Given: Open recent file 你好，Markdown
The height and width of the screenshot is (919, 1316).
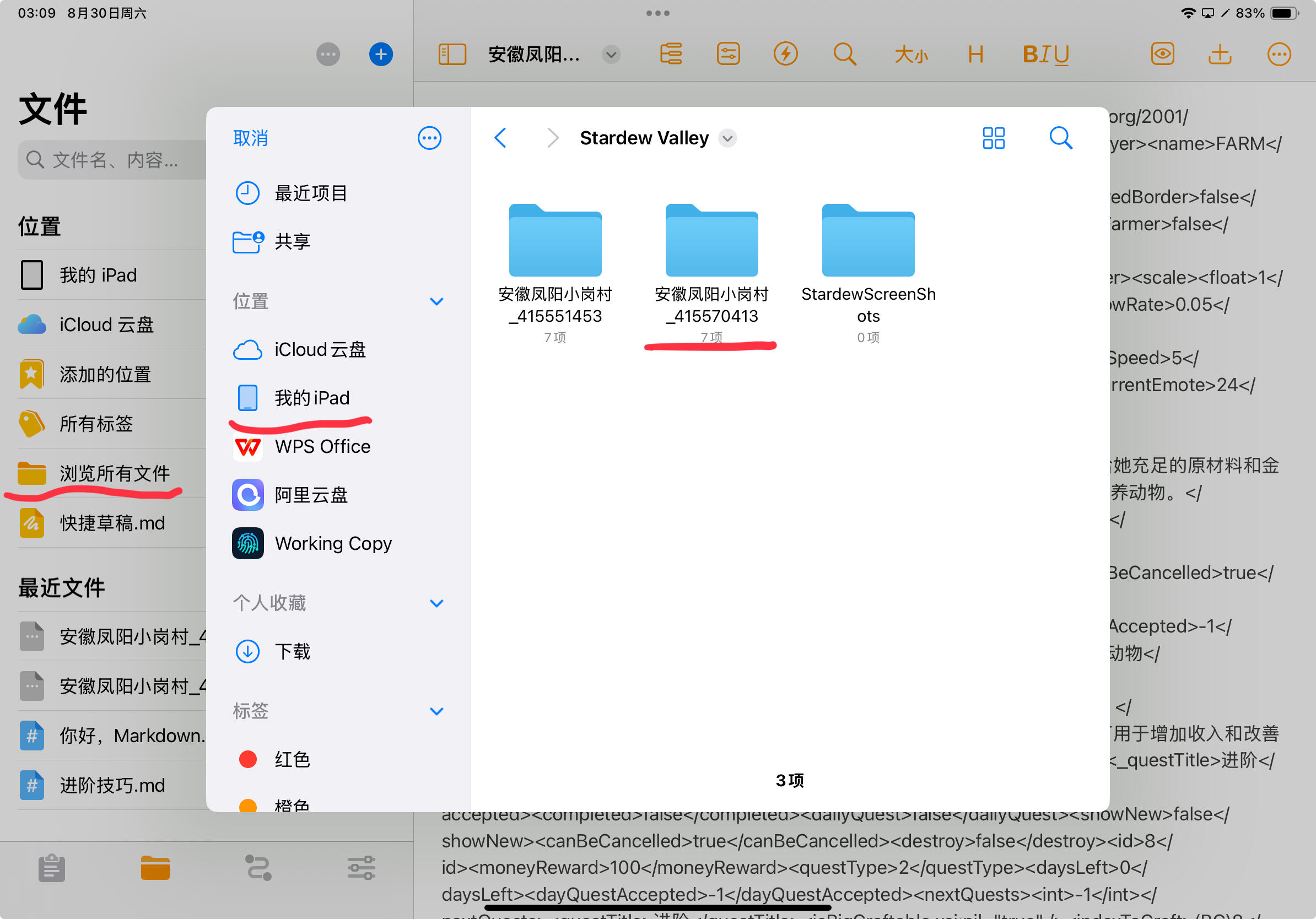Looking at the screenshot, I should (x=112, y=736).
